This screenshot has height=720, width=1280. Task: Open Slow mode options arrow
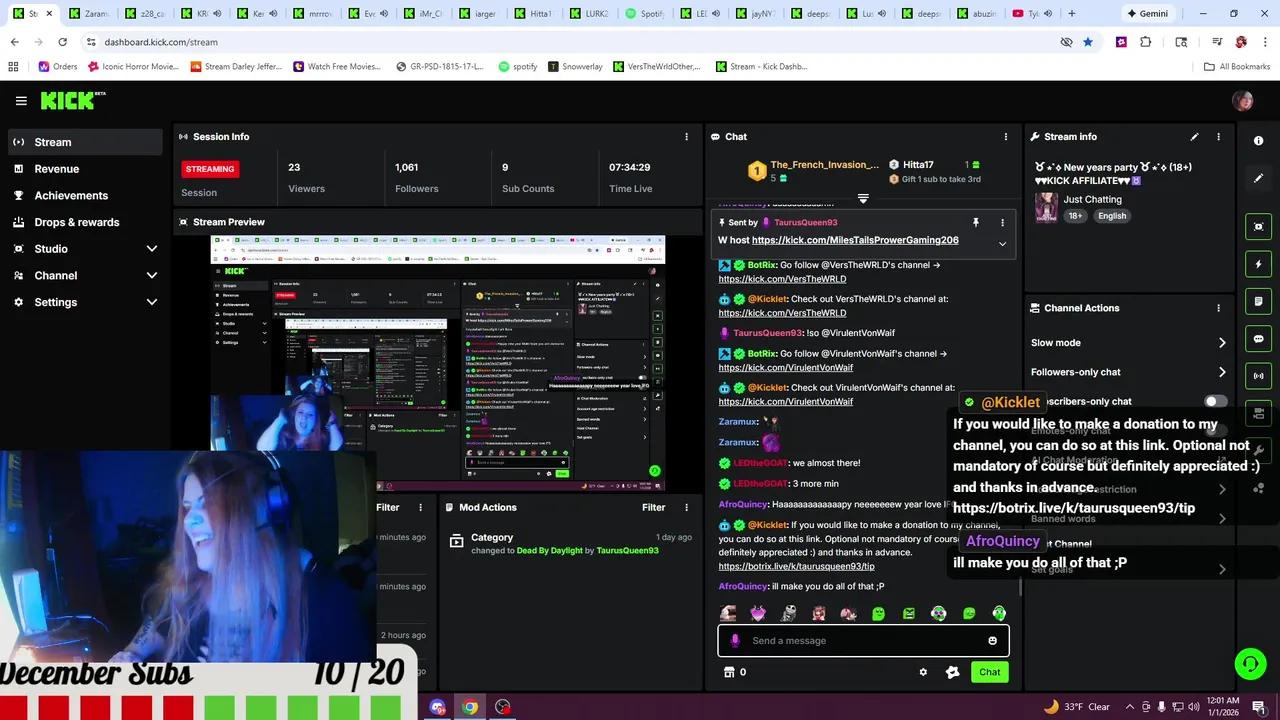(x=1222, y=343)
